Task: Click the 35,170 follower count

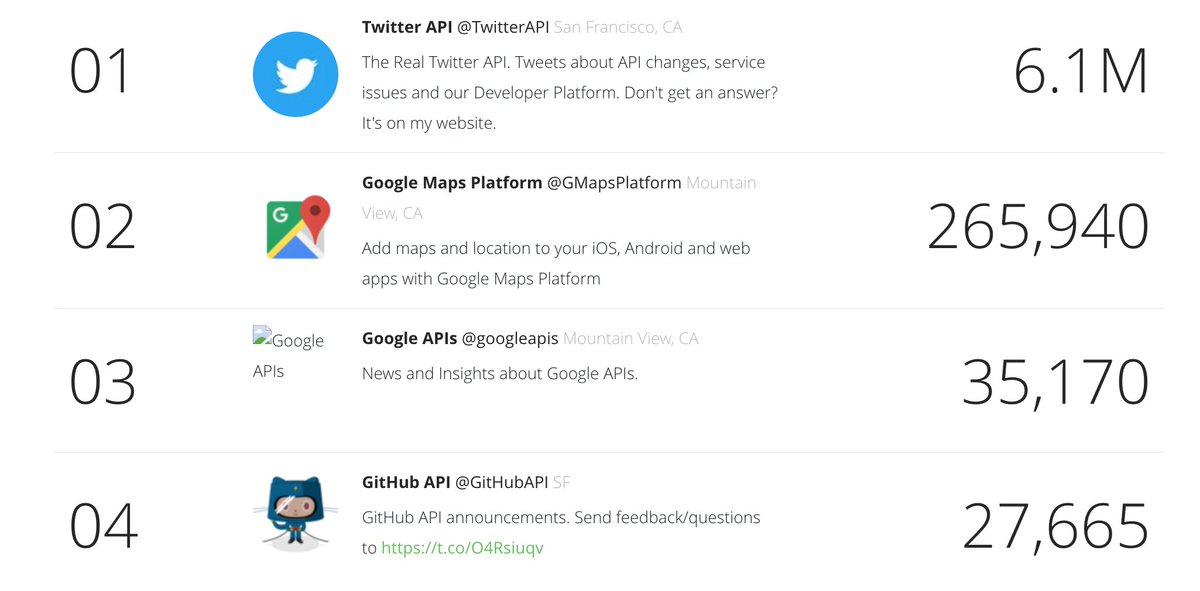Action: (x=1055, y=382)
